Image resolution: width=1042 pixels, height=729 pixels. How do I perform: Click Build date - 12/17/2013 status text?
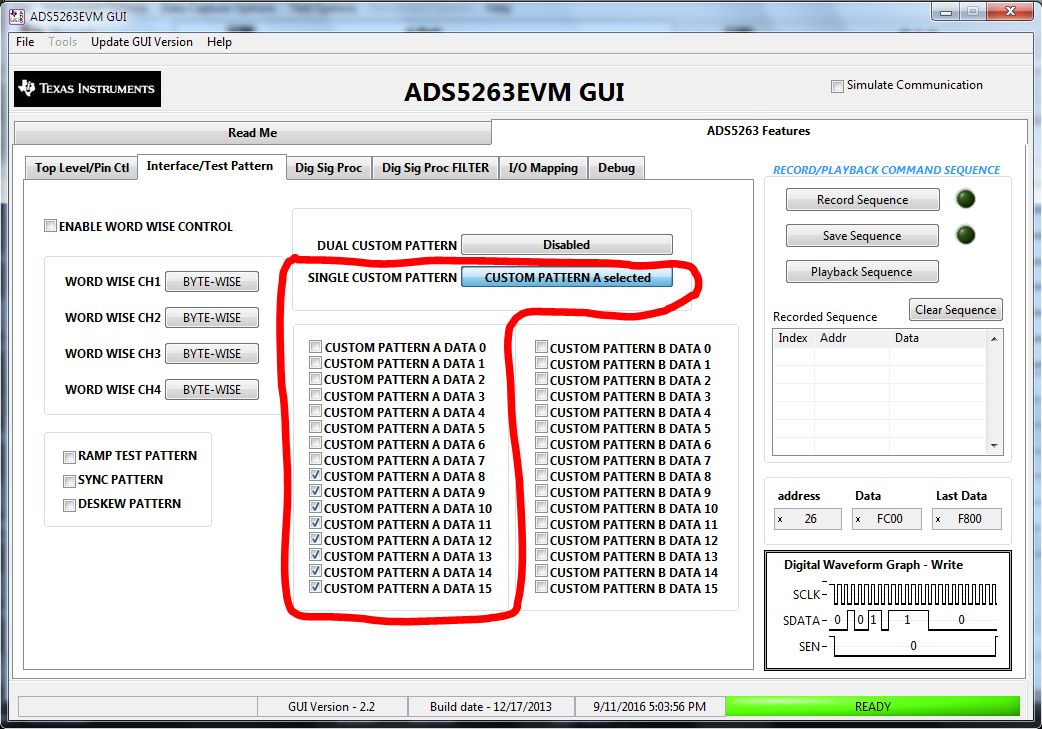(x=490, y=706)
